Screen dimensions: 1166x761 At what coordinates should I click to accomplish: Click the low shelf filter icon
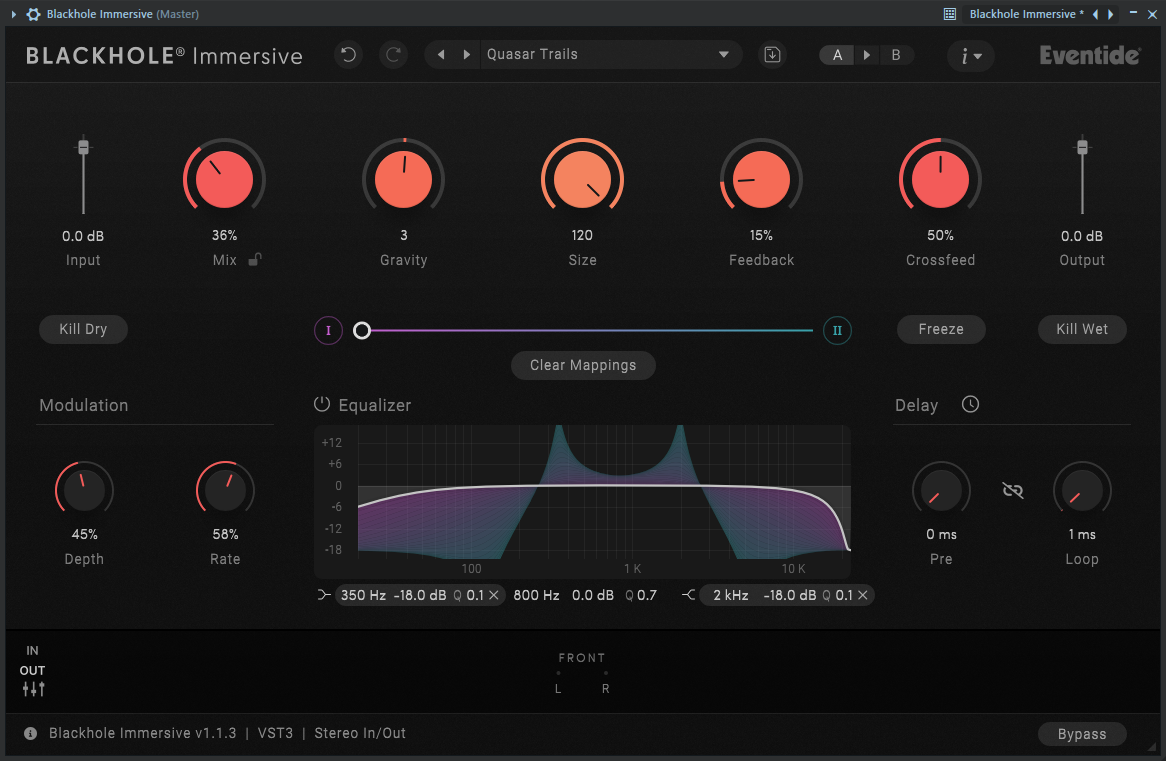pyautogui.click(x=323, y=595)
